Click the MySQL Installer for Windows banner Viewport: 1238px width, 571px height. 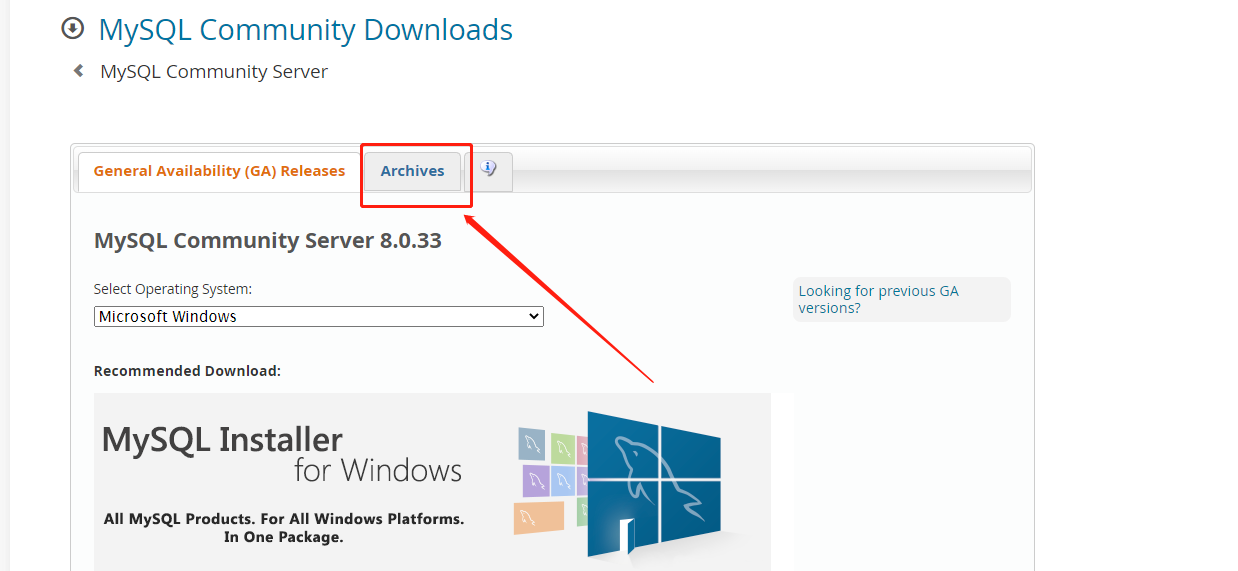432,481
